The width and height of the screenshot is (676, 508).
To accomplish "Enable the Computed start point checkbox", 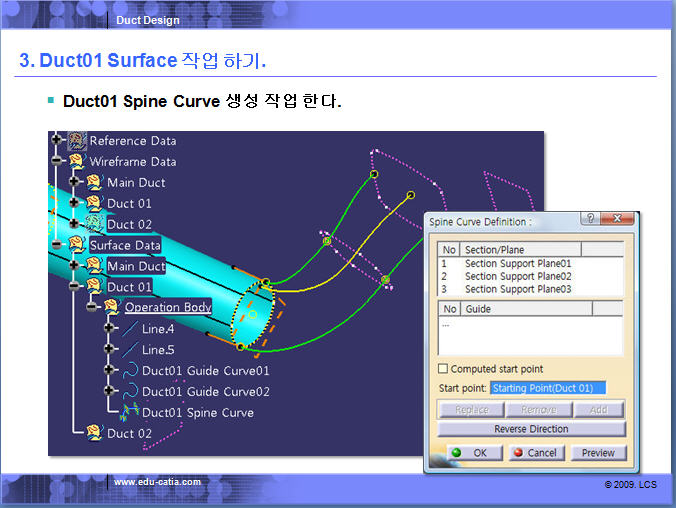I will (x=444, y=369).
